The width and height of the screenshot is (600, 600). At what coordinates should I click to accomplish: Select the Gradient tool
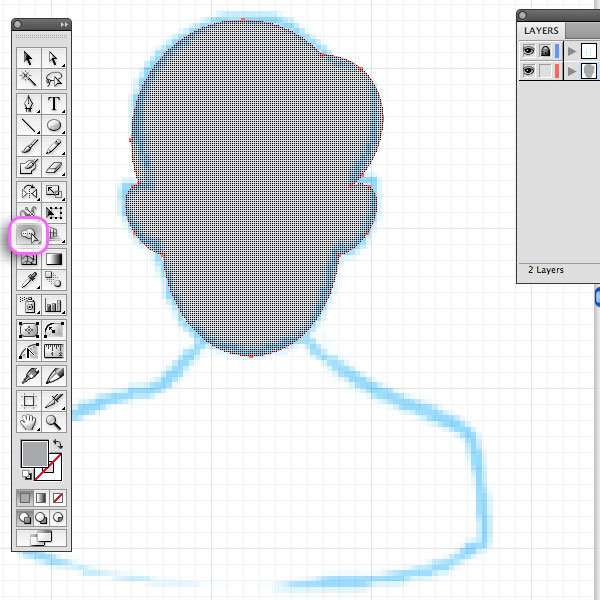54,259
